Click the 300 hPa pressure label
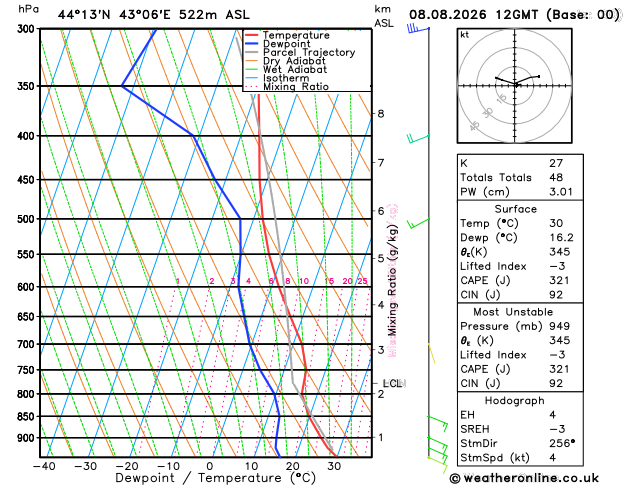 point(28,29)
